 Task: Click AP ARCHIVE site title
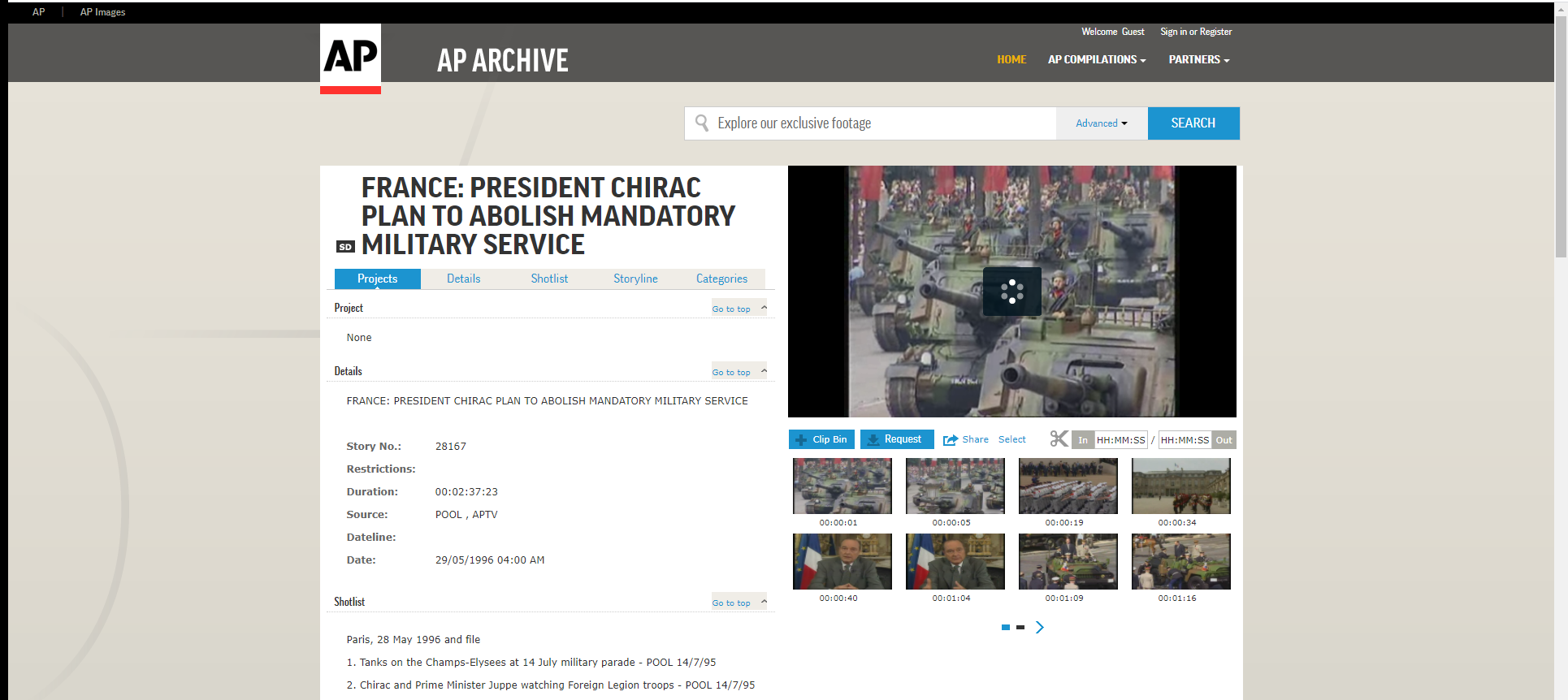coord(503,61)
